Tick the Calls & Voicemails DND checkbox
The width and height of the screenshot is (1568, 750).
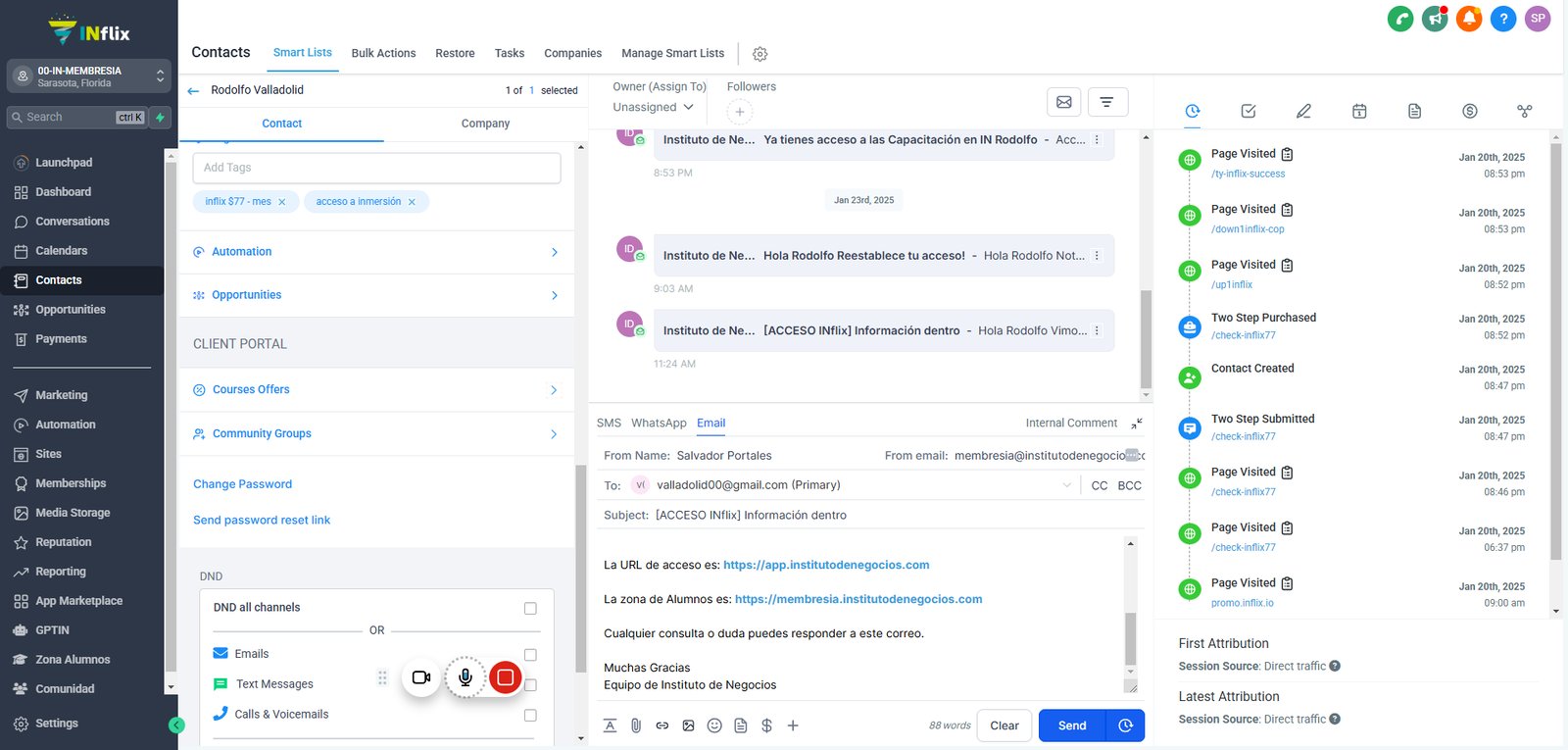(x=530, y=715)
